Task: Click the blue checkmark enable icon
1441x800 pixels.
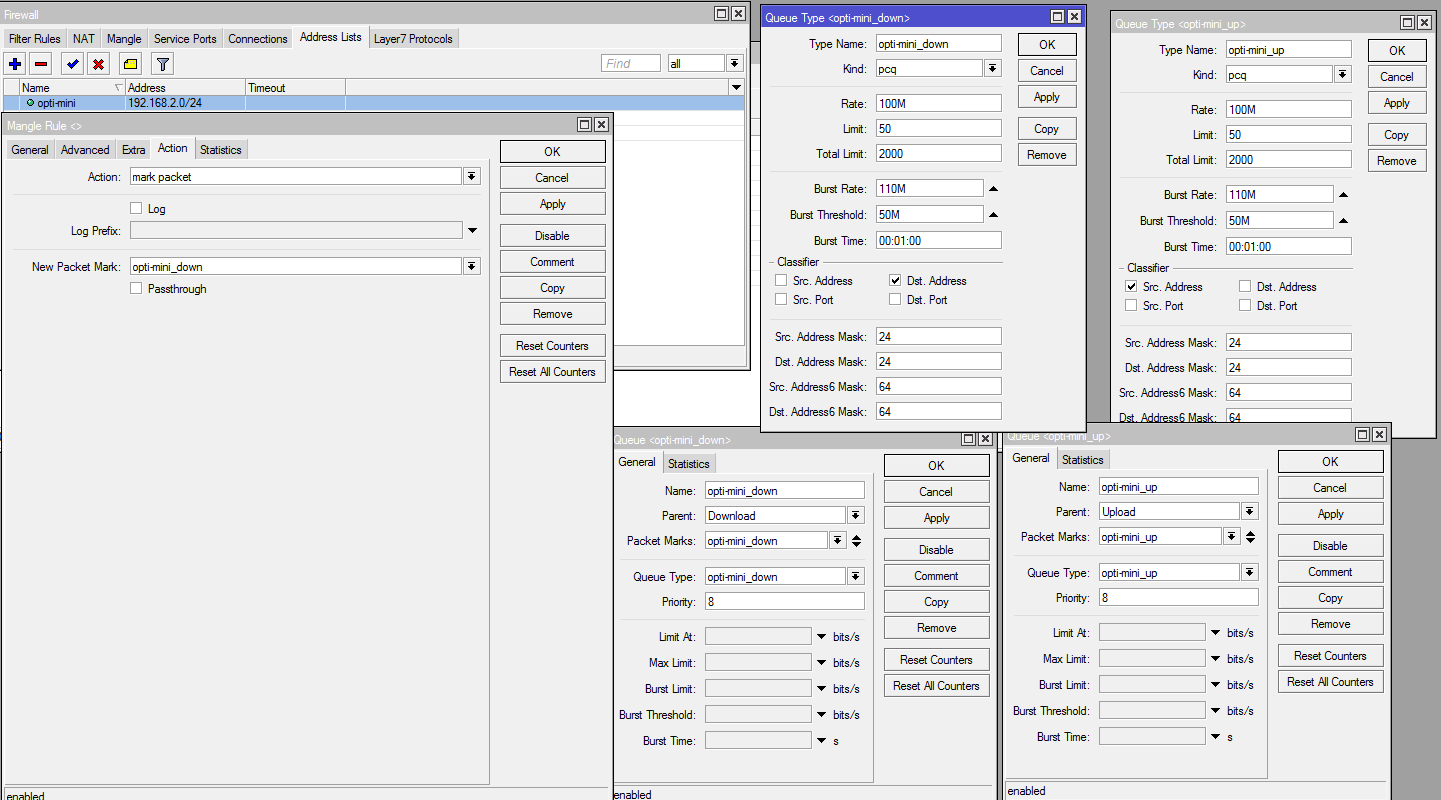Action: (72, 64)
